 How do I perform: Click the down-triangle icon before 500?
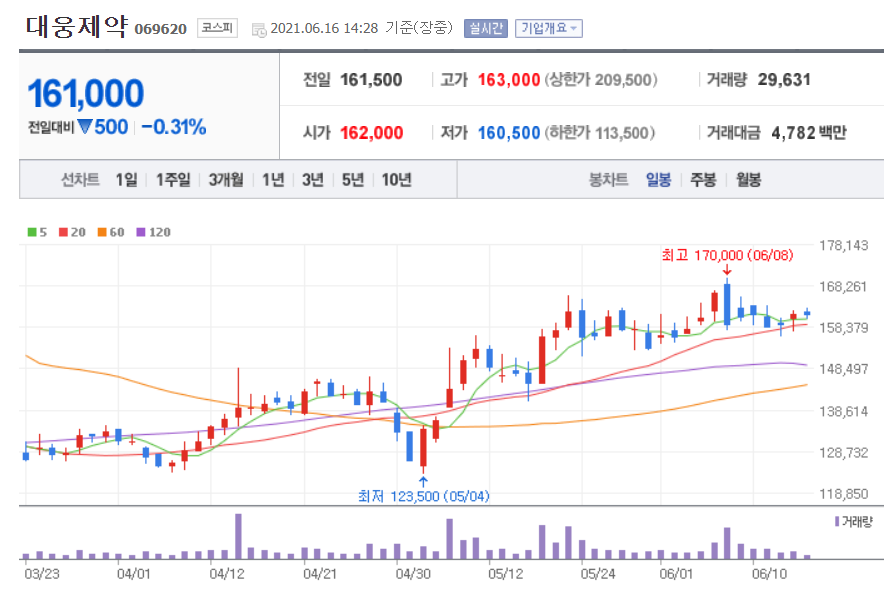point(85,127)
